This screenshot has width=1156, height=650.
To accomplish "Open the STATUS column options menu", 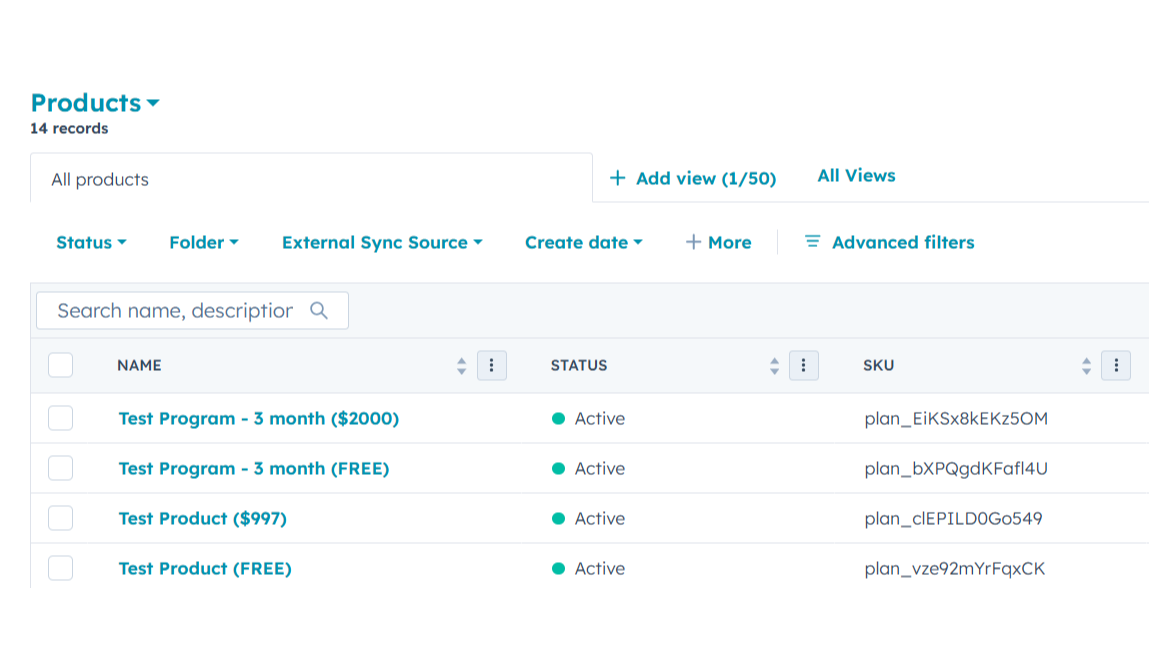I will (x=804, y=365).
